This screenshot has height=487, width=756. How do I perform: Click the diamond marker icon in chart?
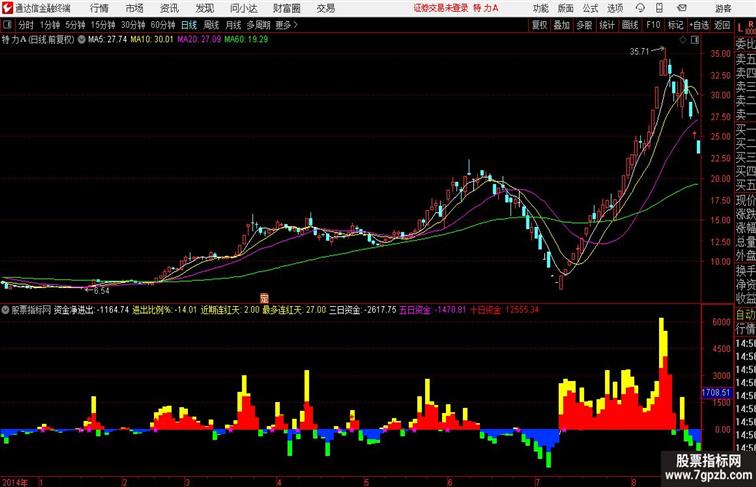pos(683,40)
